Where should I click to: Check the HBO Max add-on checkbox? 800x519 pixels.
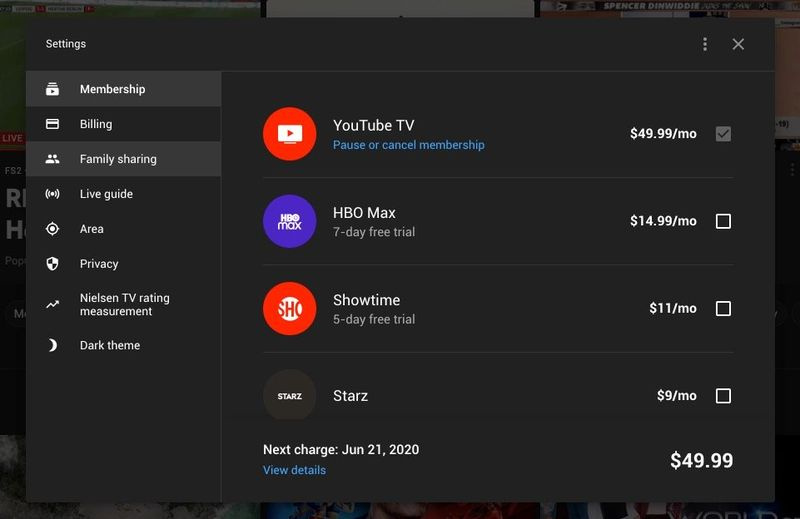click(x=723, y=221)
